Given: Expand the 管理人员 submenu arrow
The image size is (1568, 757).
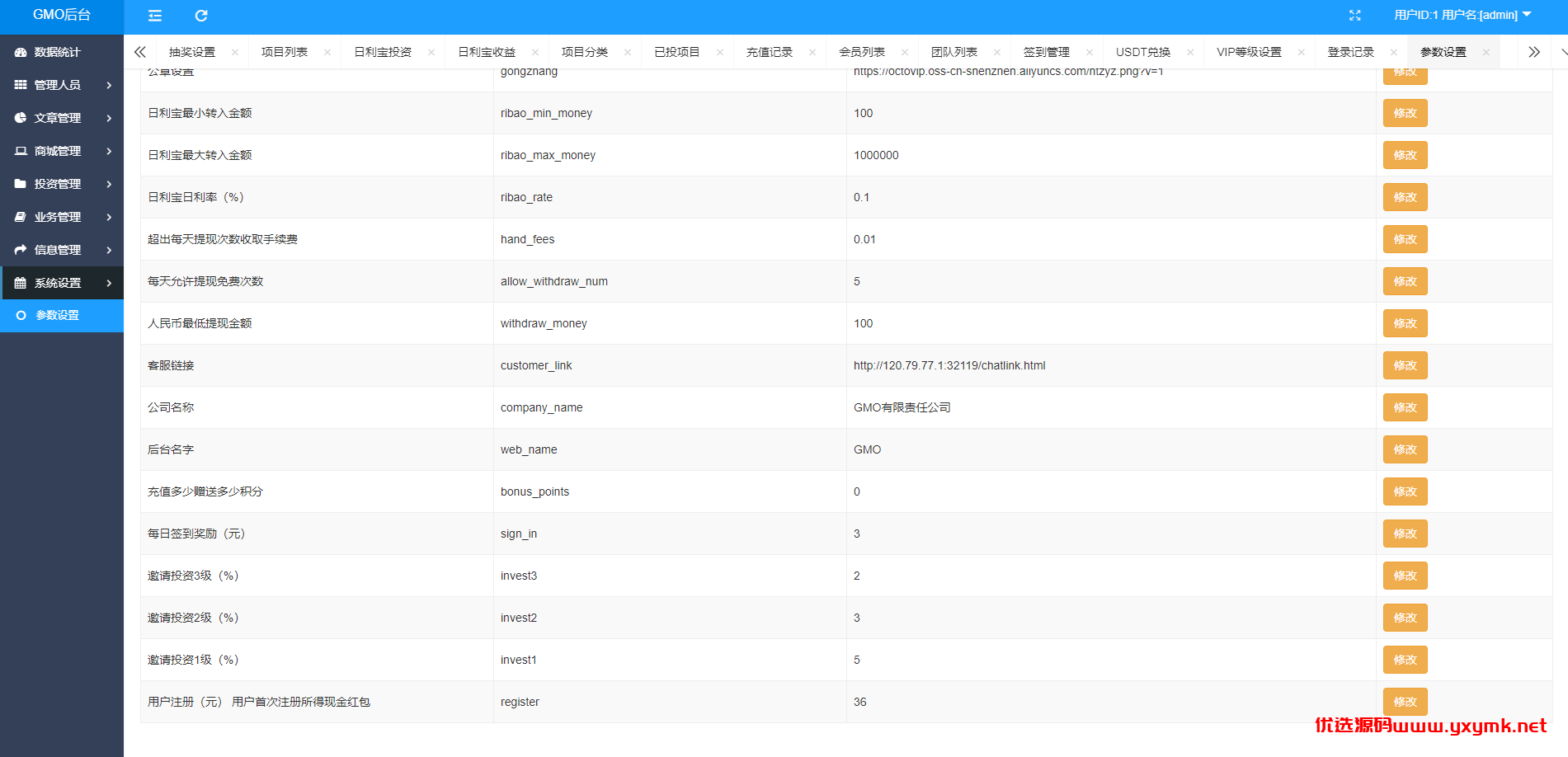Looking at the screenshot, I should pyautogui.click(x=109, y=85).
